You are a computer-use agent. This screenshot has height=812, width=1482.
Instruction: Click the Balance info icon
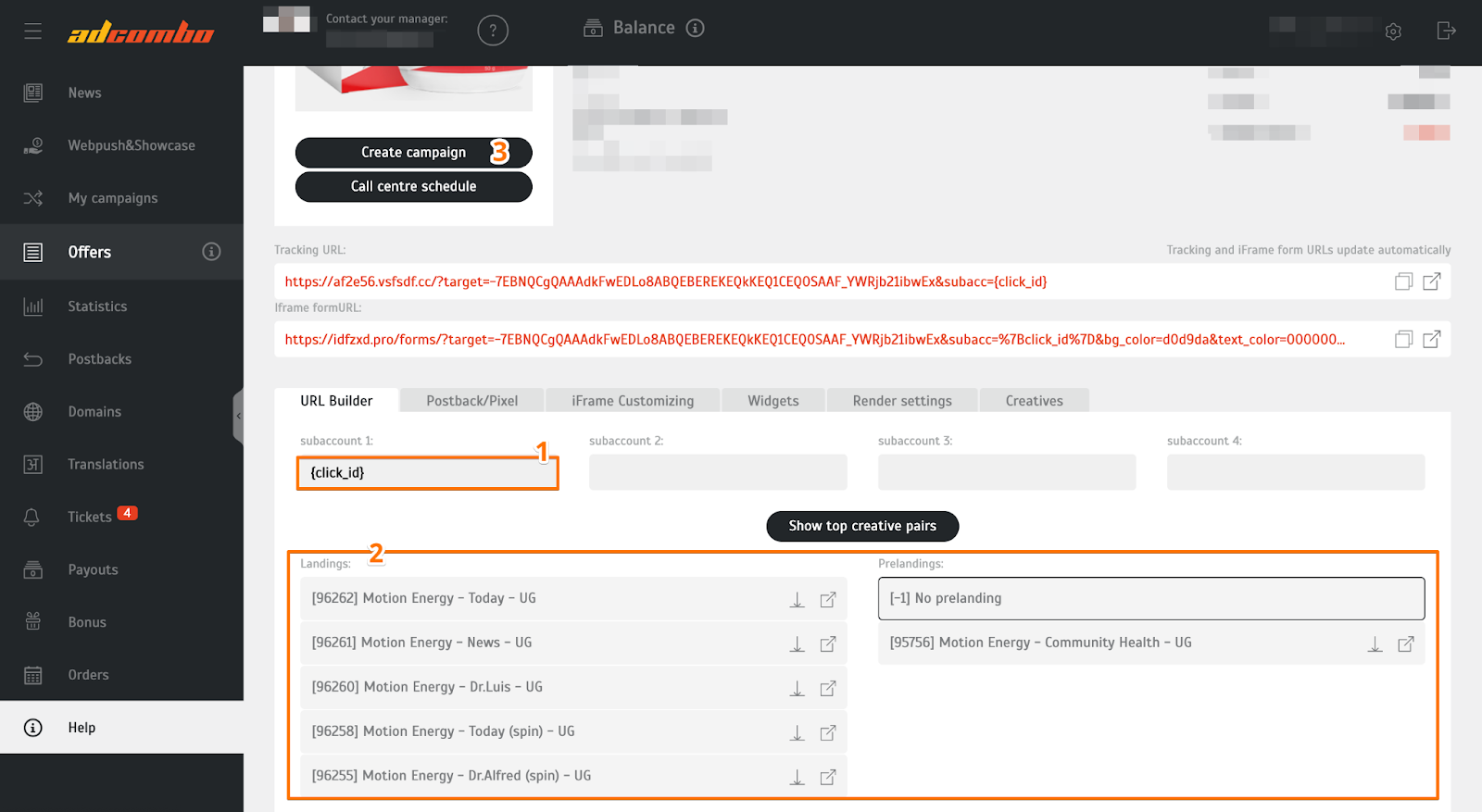[695, 28]
